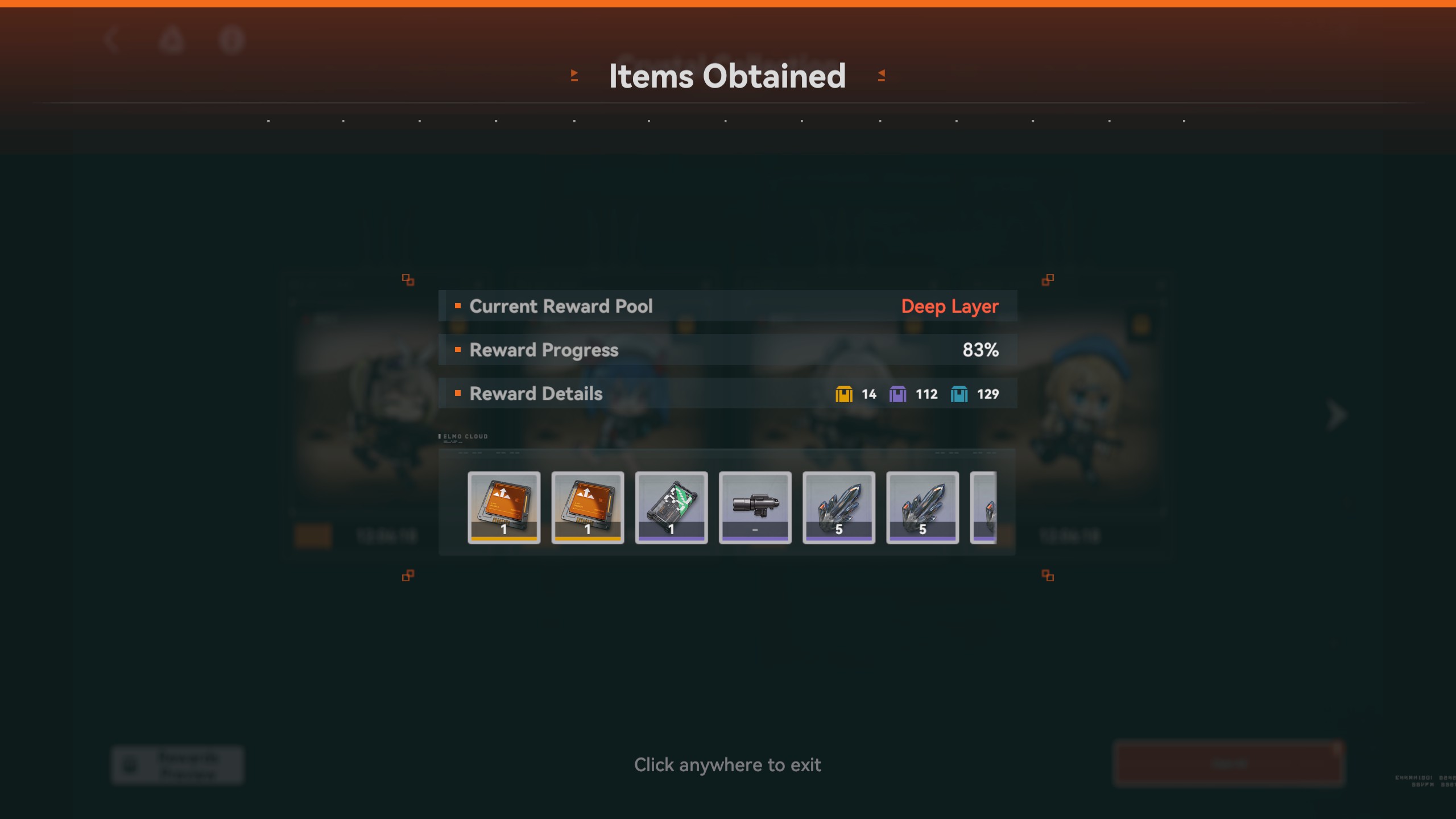Click the Click anywhere to exit text

pos(727,765)
